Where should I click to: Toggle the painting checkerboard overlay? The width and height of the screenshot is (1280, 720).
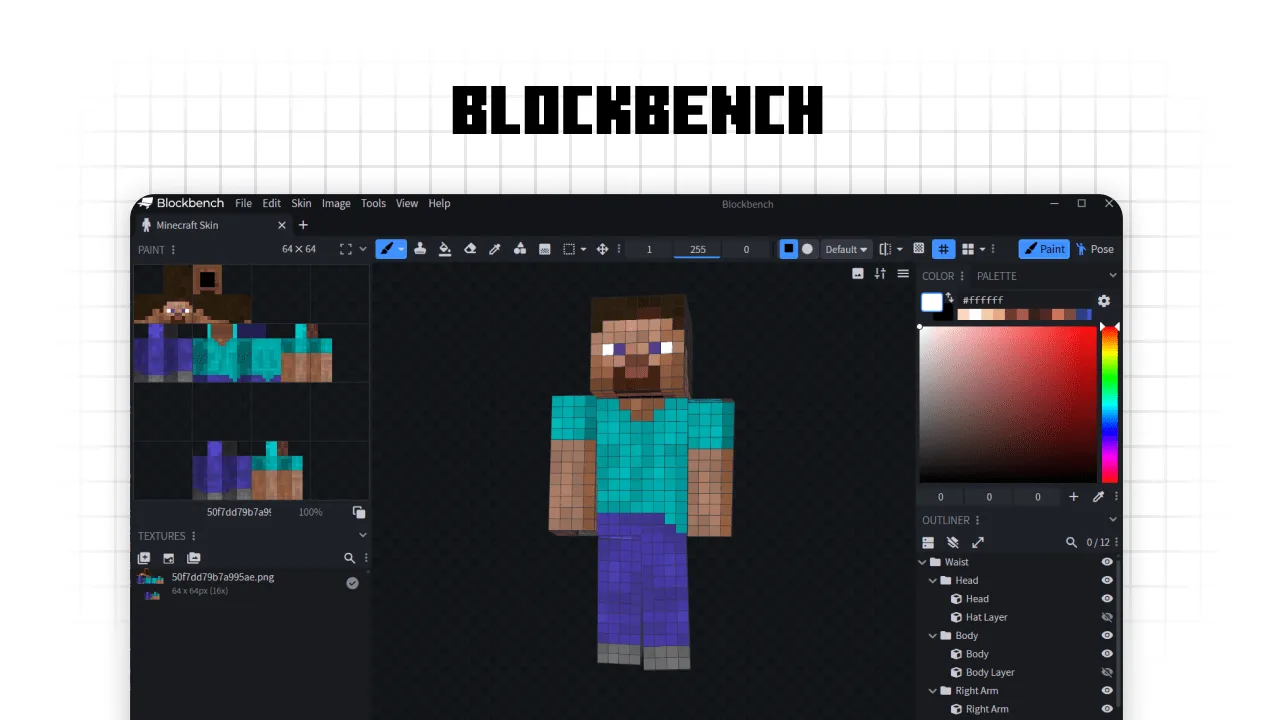pos(919,249)
